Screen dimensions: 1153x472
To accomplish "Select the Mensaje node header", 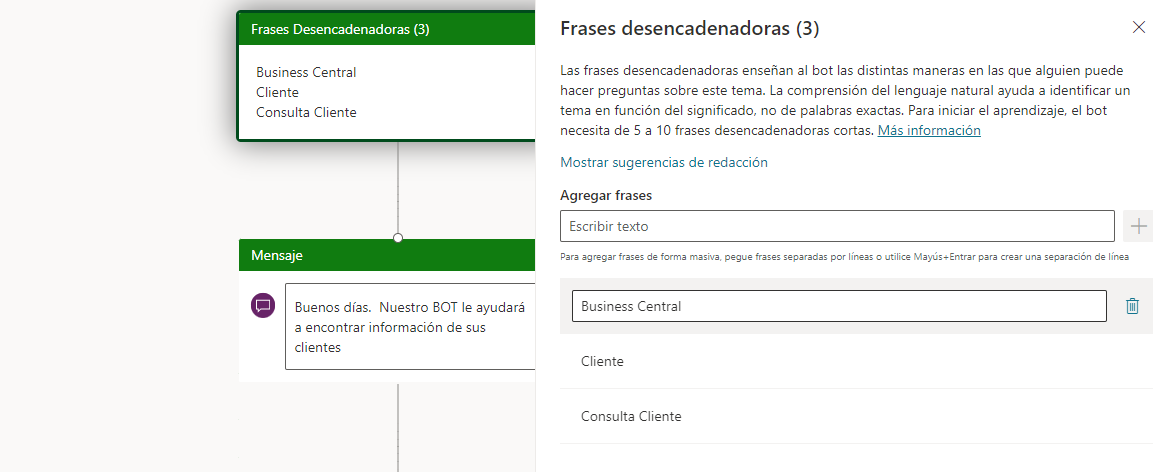I will tap(387, 255).
